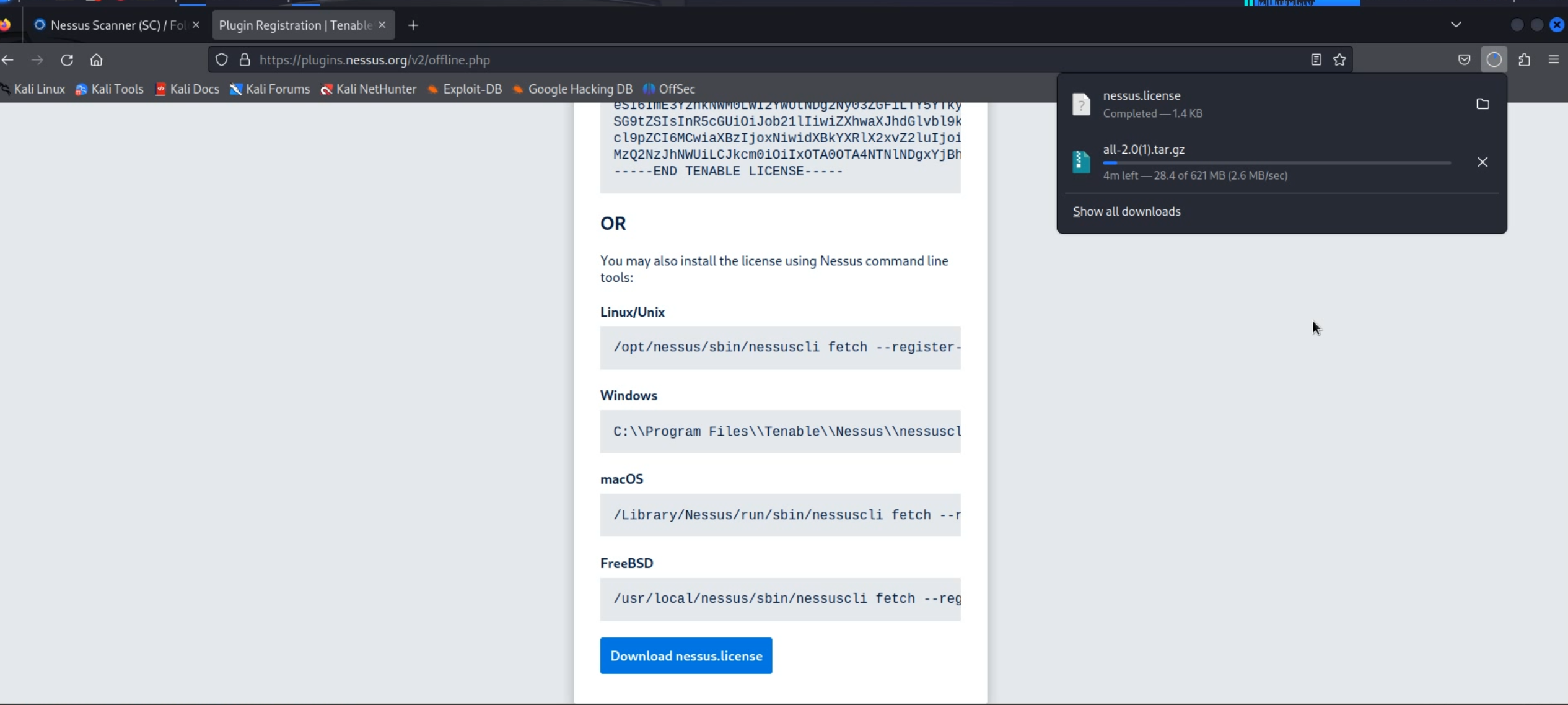Expand the list all tabs chevron
The image size is (1568, 705).
(x=1456, y=25)
